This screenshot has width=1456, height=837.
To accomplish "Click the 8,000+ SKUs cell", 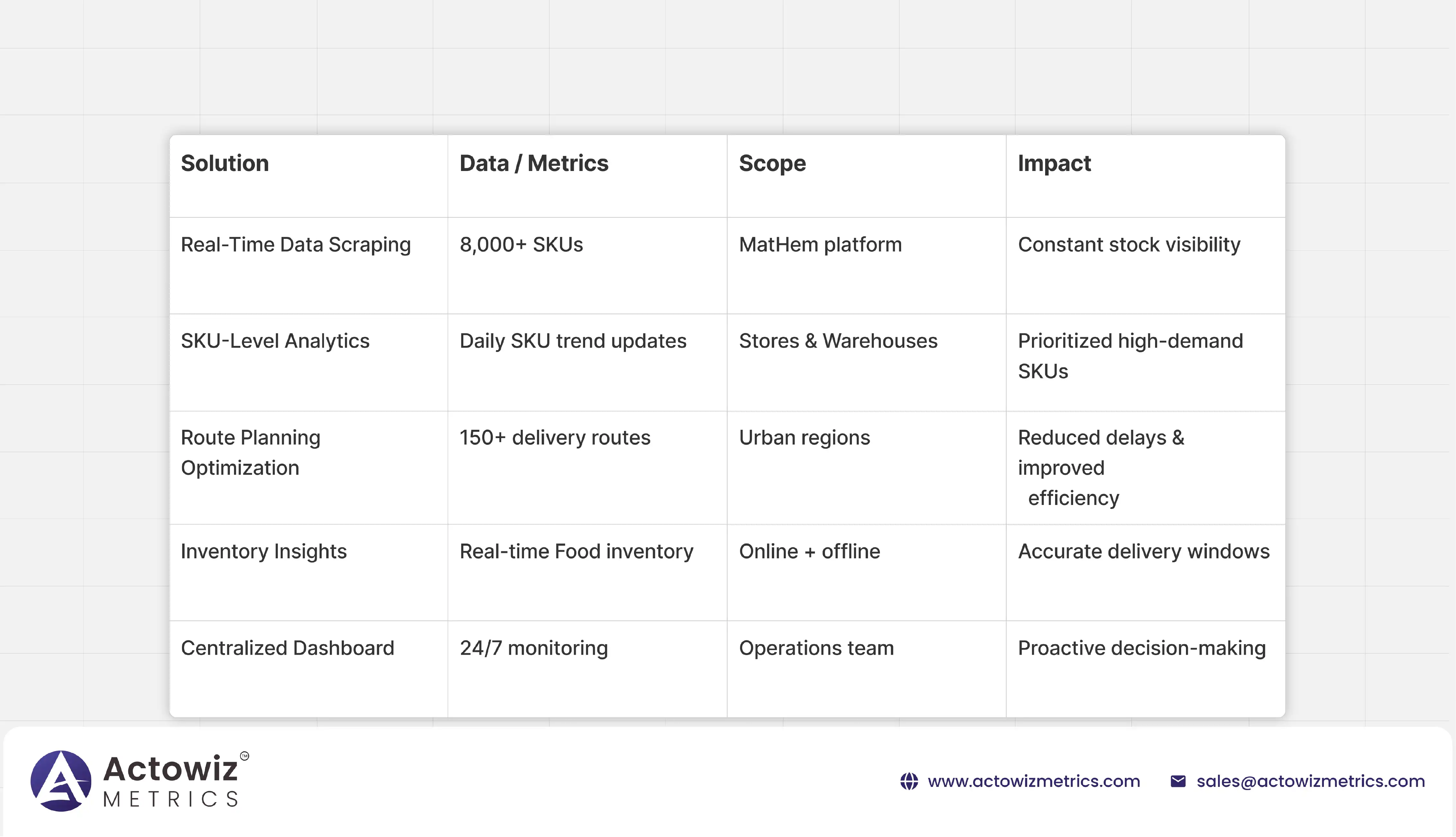I will [521, 245].
